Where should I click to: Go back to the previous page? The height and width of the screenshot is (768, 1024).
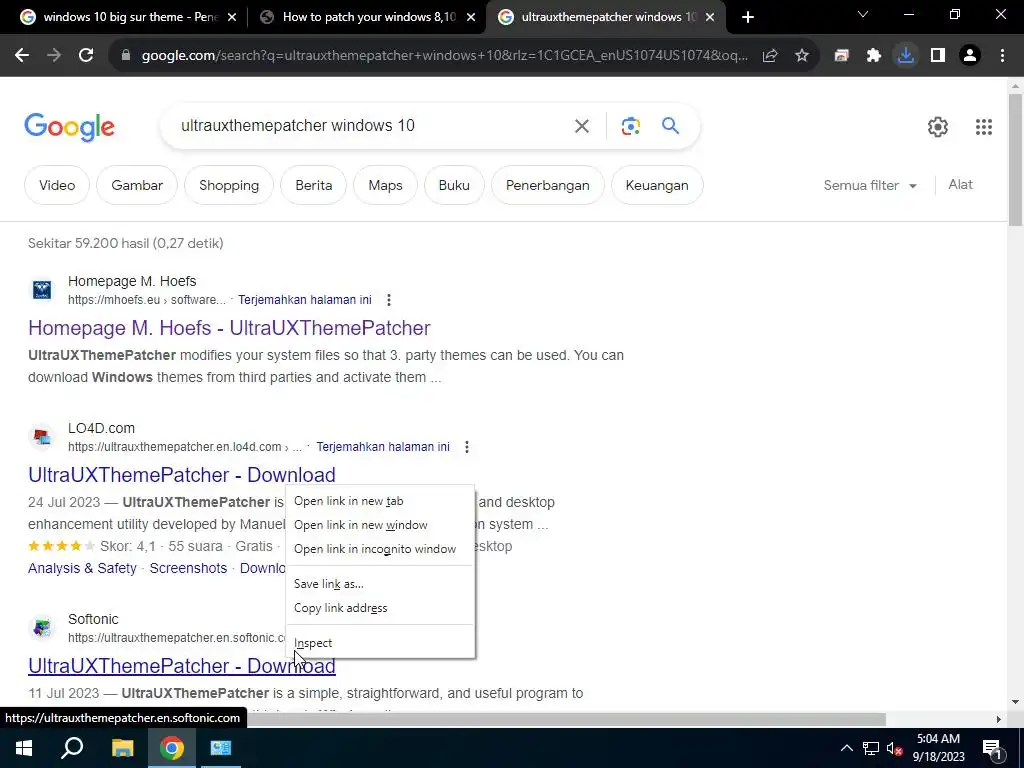coord(22,56)
